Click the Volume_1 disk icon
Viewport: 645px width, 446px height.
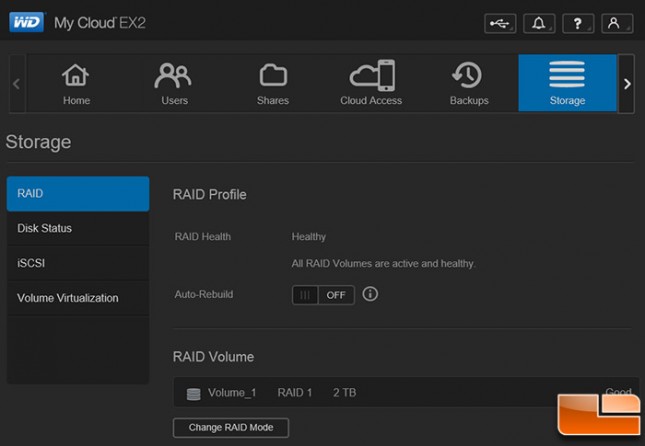tap(193, 394)
